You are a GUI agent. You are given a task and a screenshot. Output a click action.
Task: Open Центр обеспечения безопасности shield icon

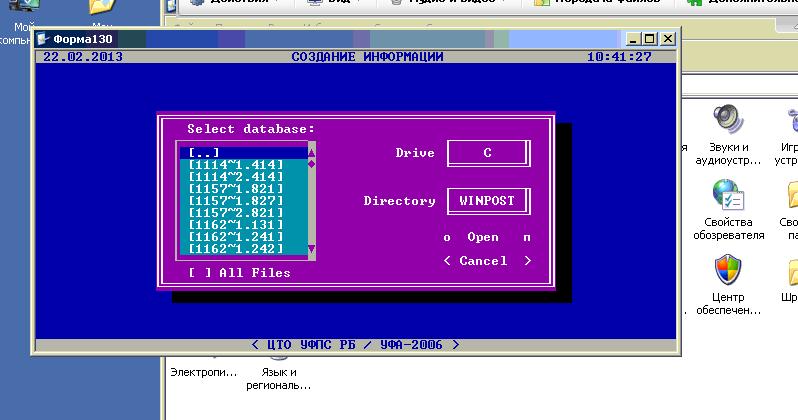tap(728, 285)
